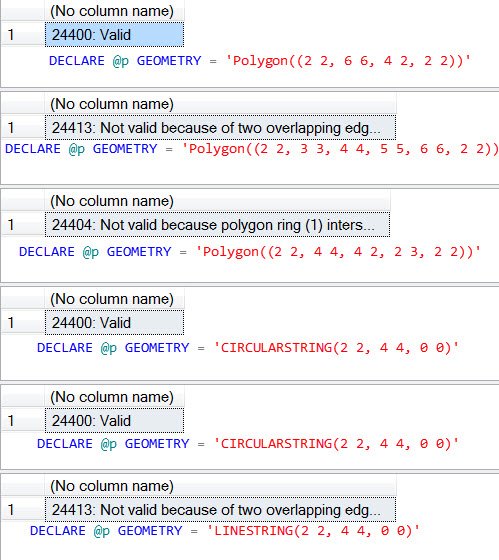Click the first CIRCULARSTRING(2 2, 4 4, 0 0) literal
This screenshot has width=499, height=560.
(336, 348)
